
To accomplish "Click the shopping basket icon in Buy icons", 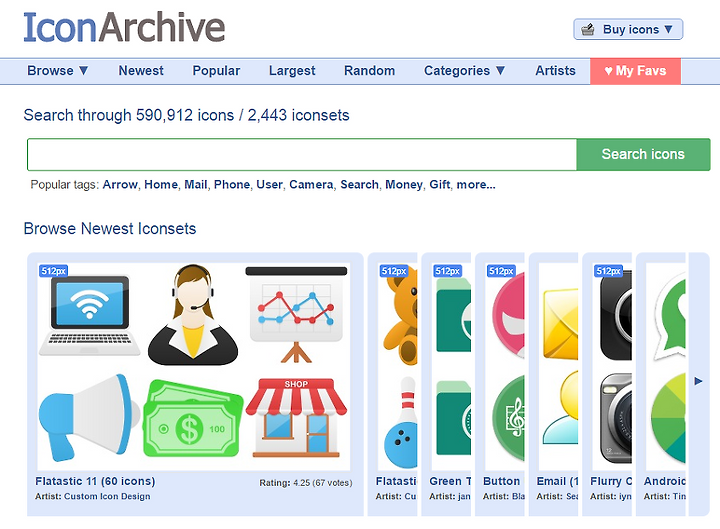I will pos(588,29).
